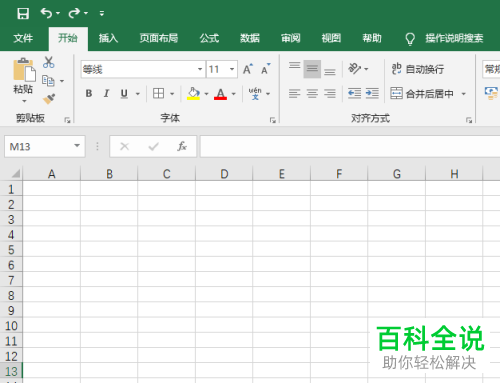Open the font size 11 dropdown
The height and width of the screenshot is (383, 500).
click(232, 69)
